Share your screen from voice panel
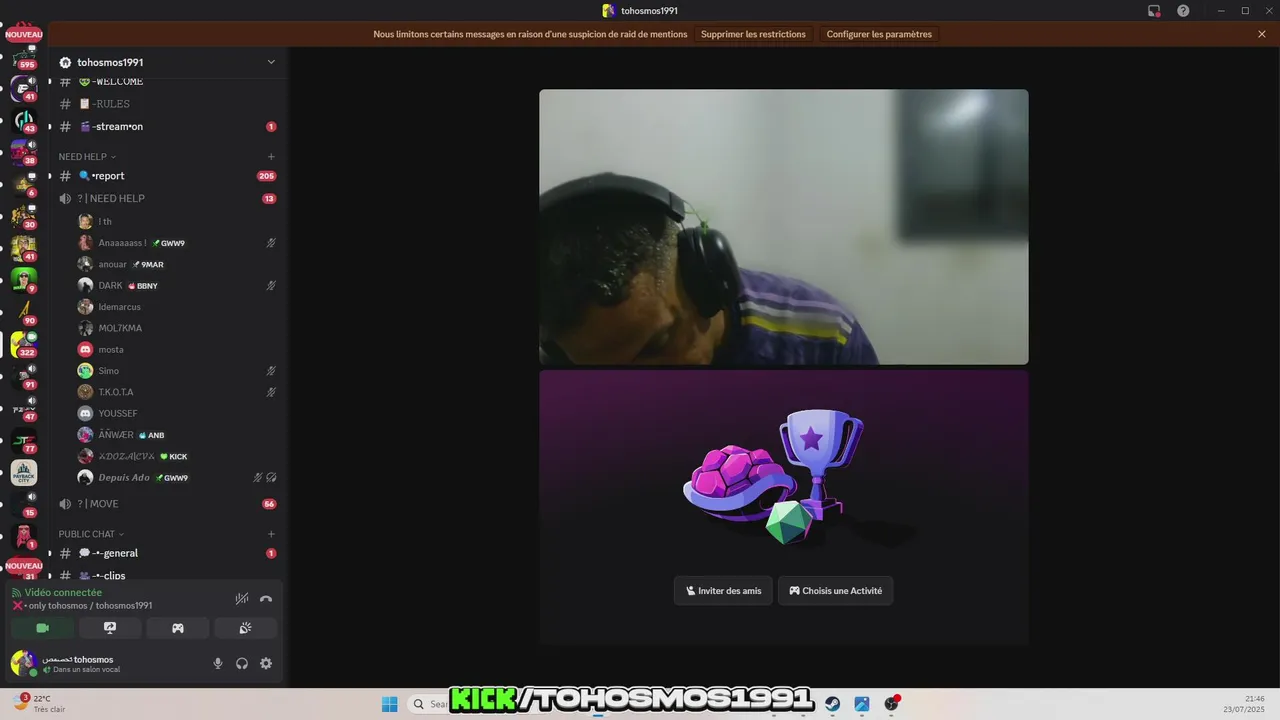The image size is (1280, 720). pos(110,628)
